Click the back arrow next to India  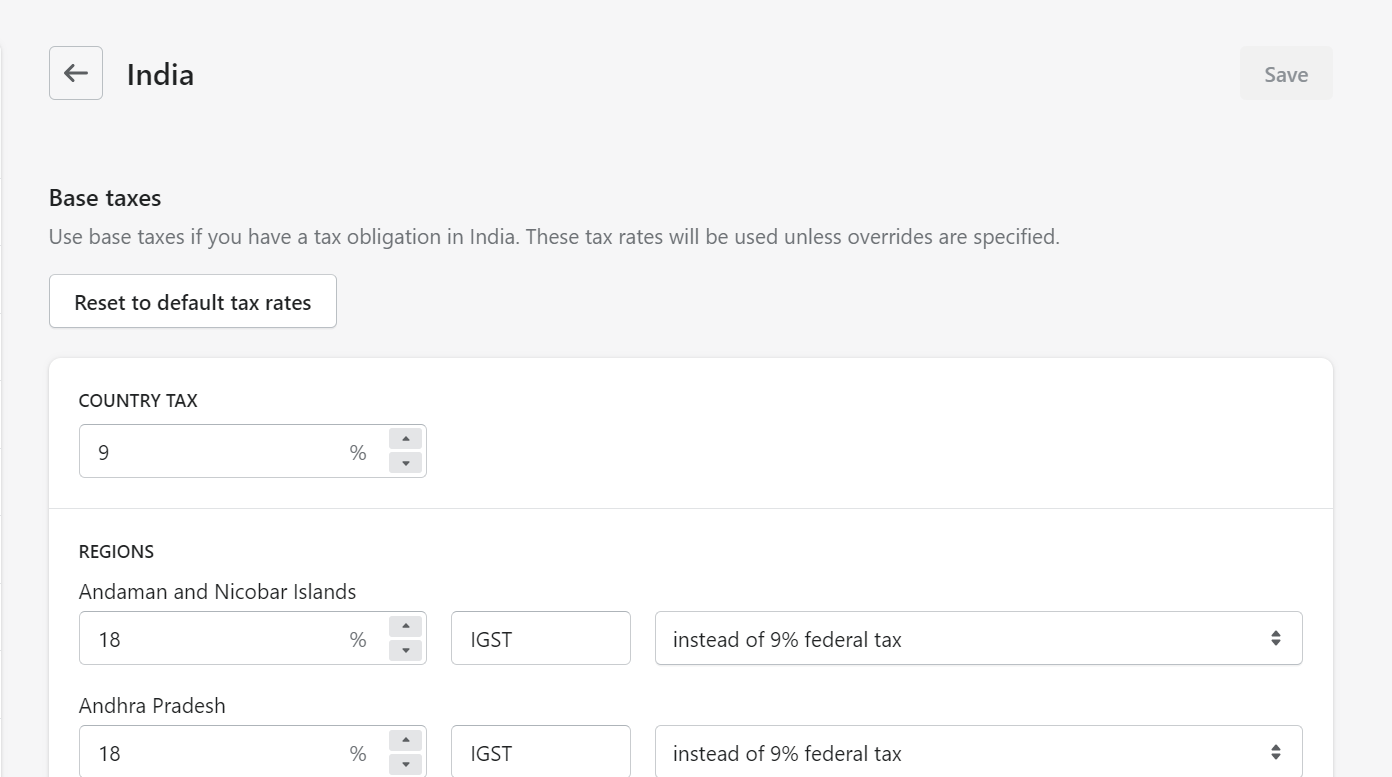pyautogui.click(x=76, y=73)
